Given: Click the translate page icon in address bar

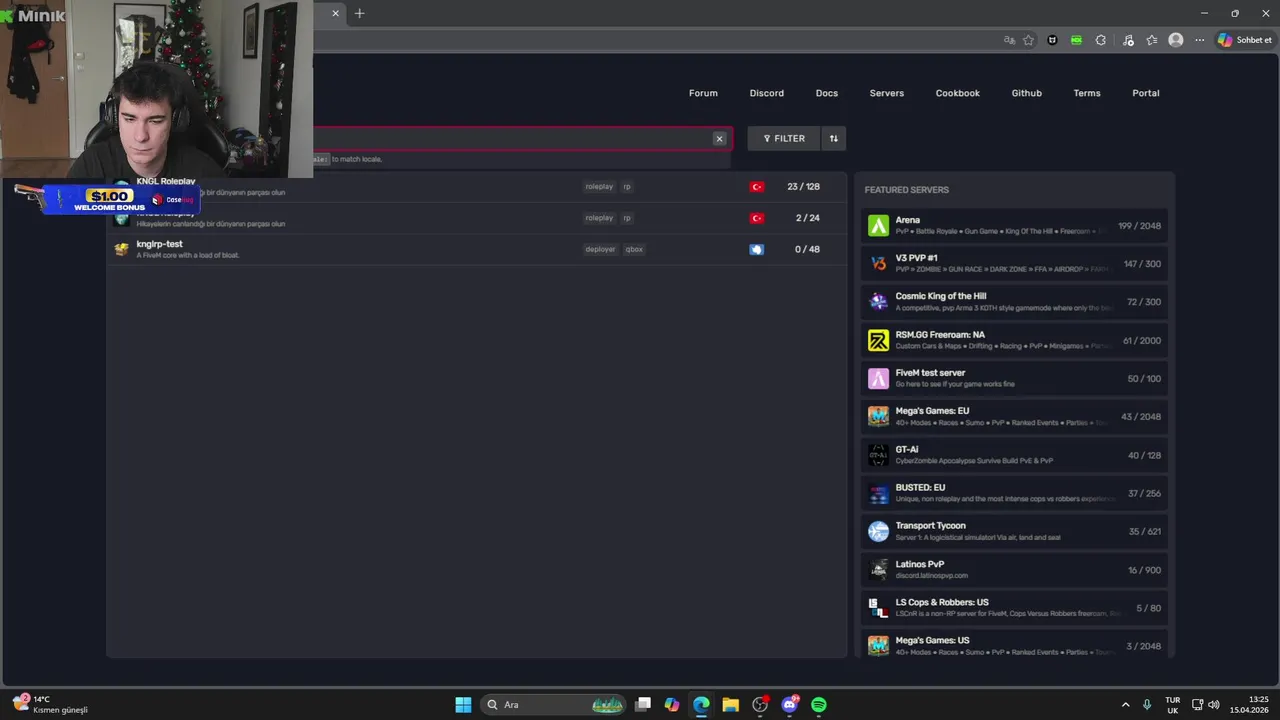Looking at the screenshot, I should tap(1009, 40).
